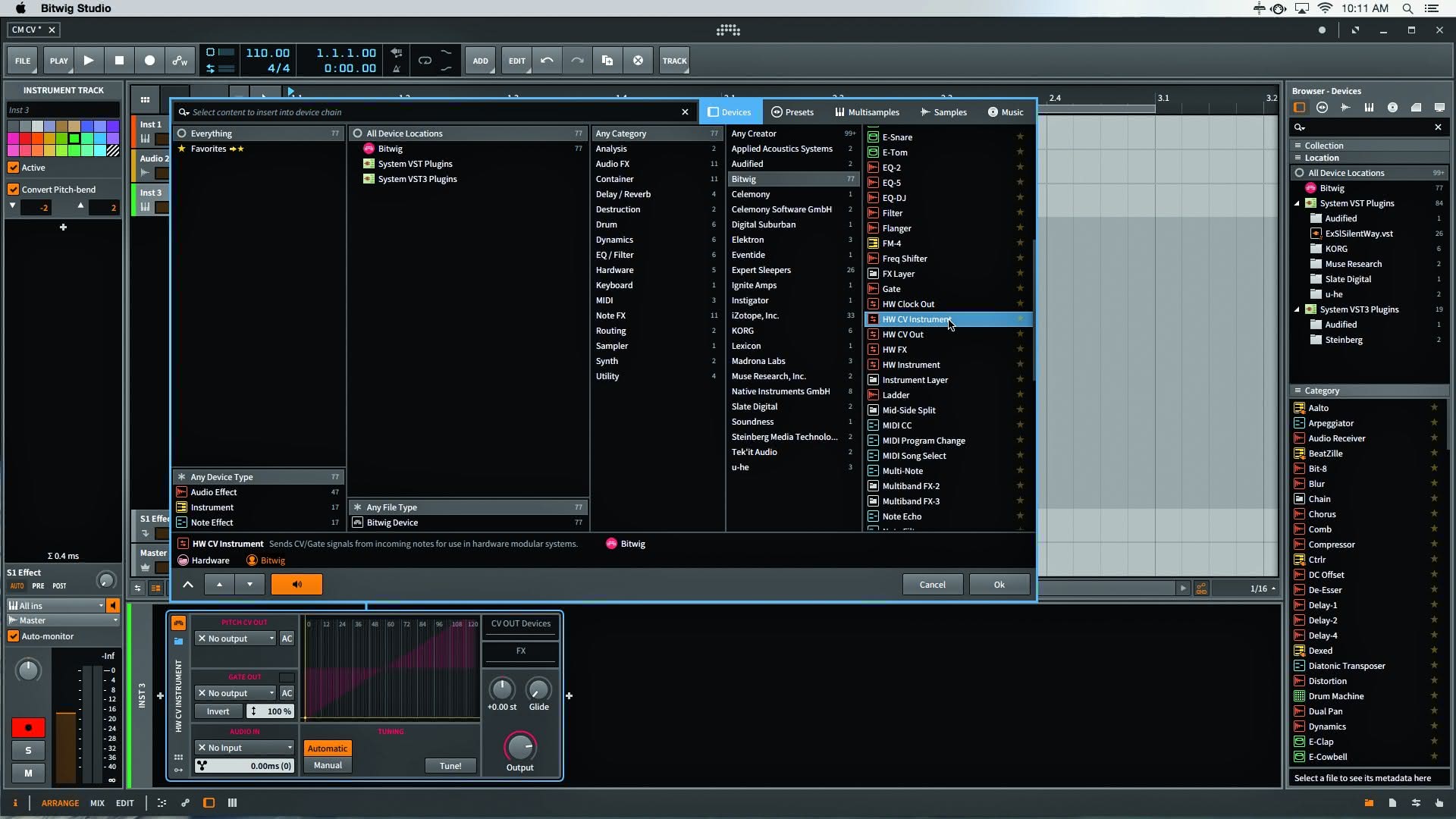Switch to EDIT view in bottom bar
1456x819 pixels.
[x=125, y=803]
